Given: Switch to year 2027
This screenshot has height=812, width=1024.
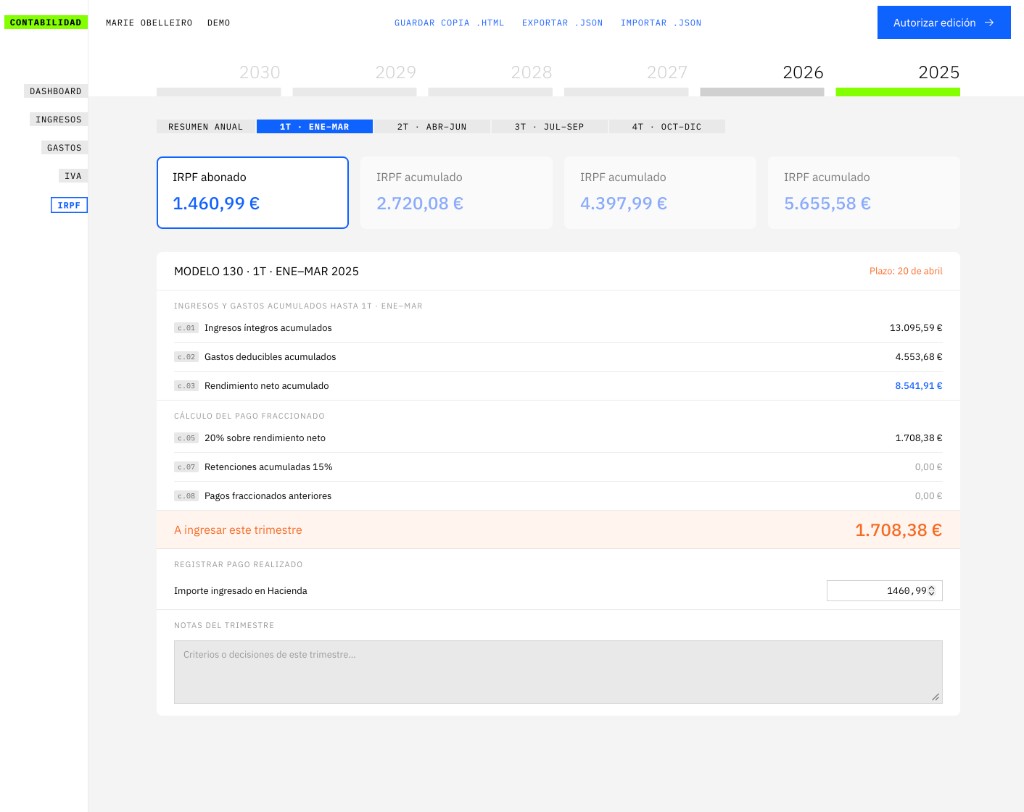Looking at the screenshot, I should click(x=626, y=79).
